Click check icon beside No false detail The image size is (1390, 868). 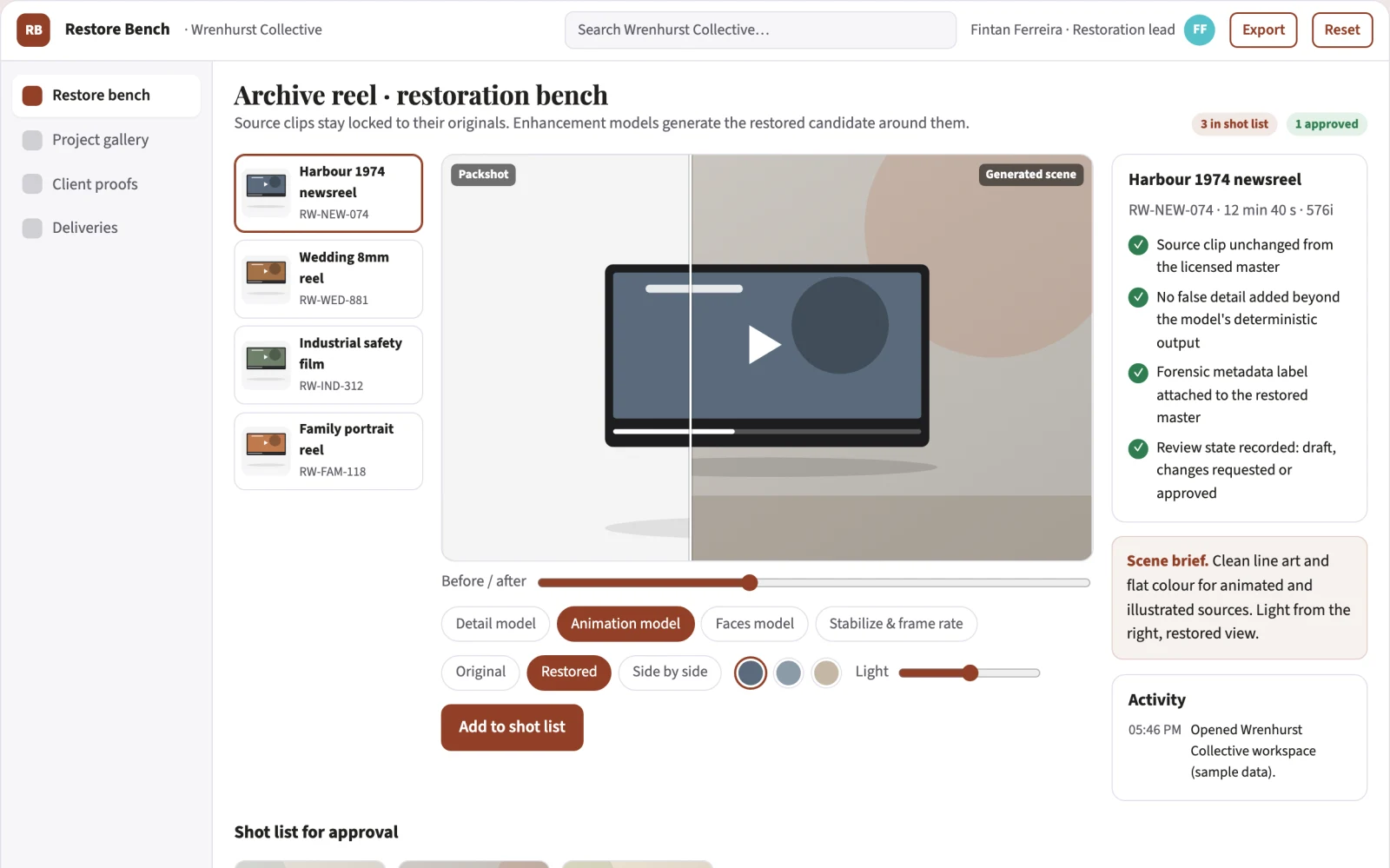(1138, 297)
